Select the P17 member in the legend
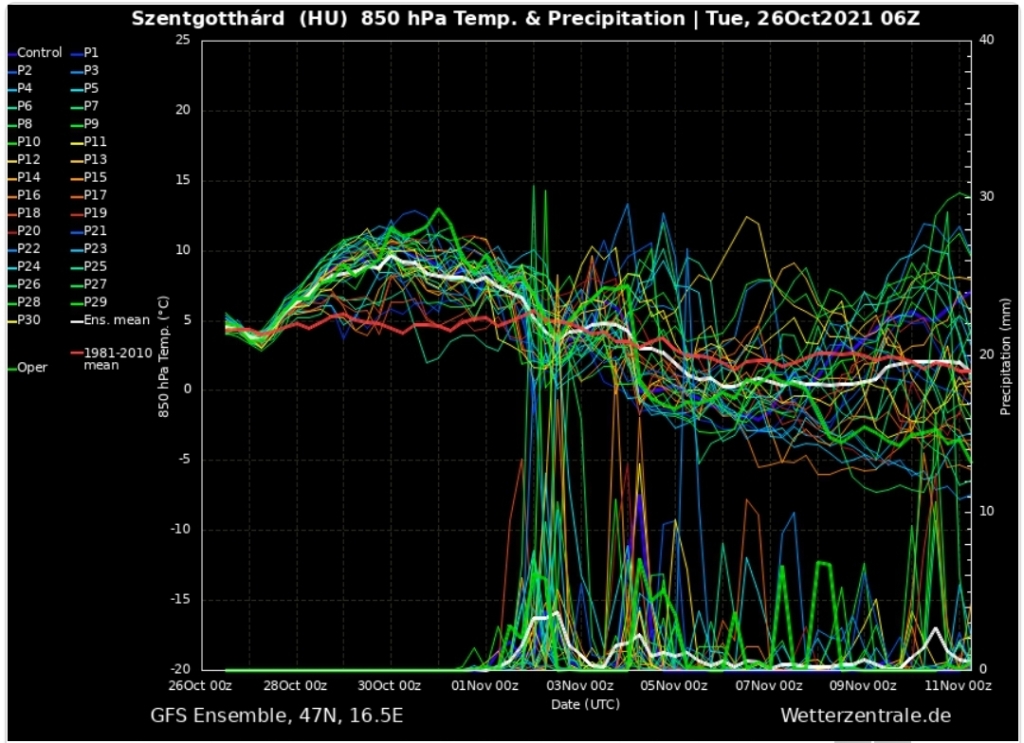Screen dimensions: 1024x743 (x=95, y=195)
